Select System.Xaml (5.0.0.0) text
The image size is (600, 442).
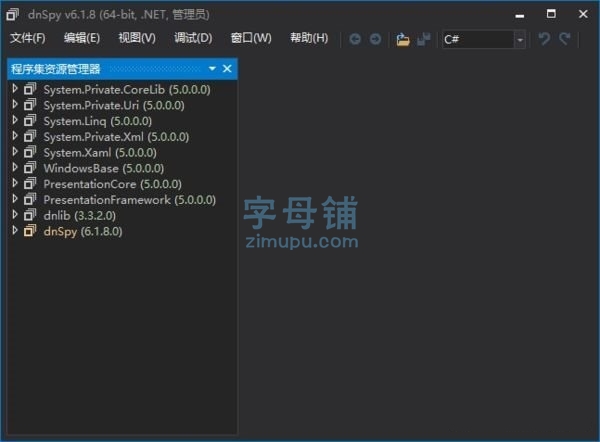(100, 153)
